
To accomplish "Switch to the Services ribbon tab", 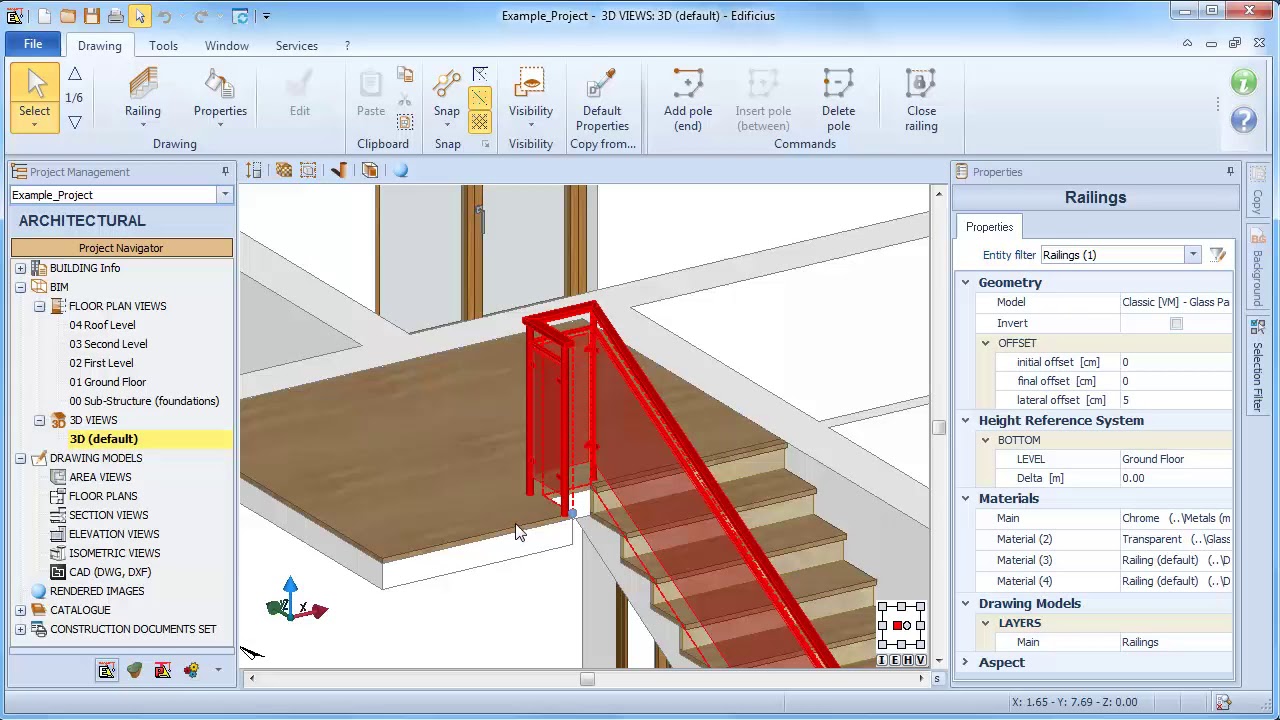I will [x=296, y=46].
